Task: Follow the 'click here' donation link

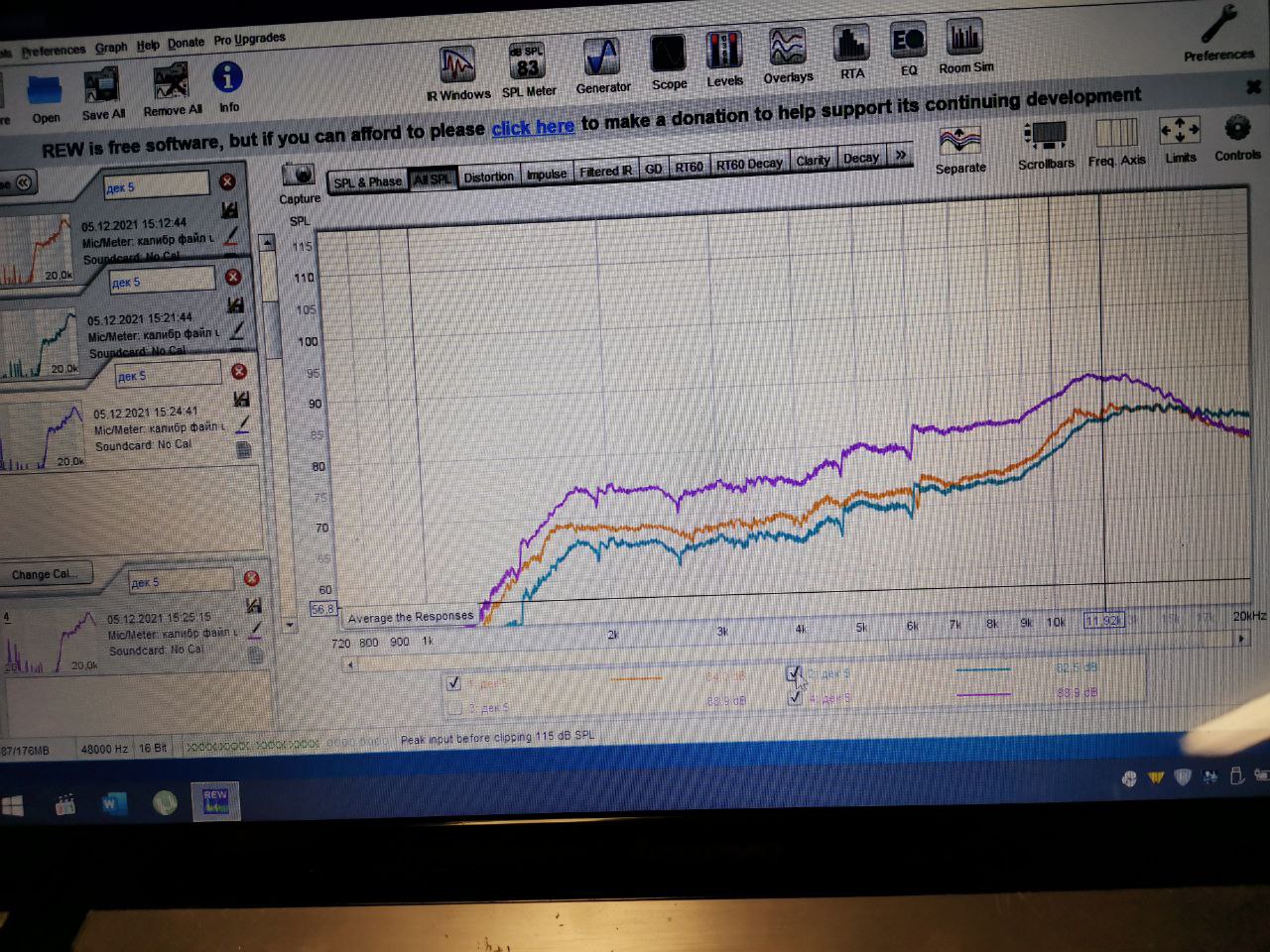Action: pyautogui.click(x=533, y=128)
